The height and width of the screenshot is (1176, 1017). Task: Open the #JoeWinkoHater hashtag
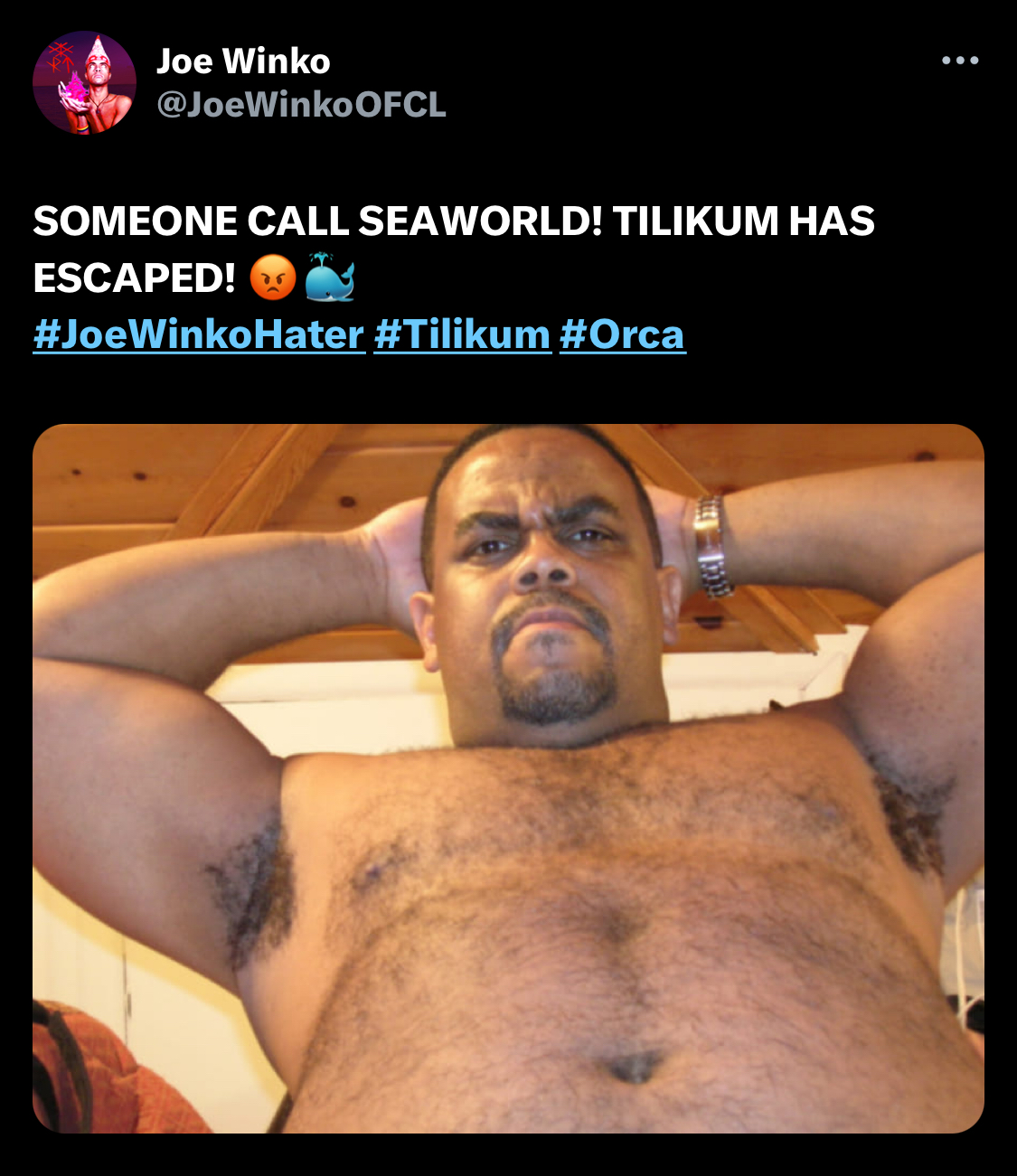coord(199,334)
